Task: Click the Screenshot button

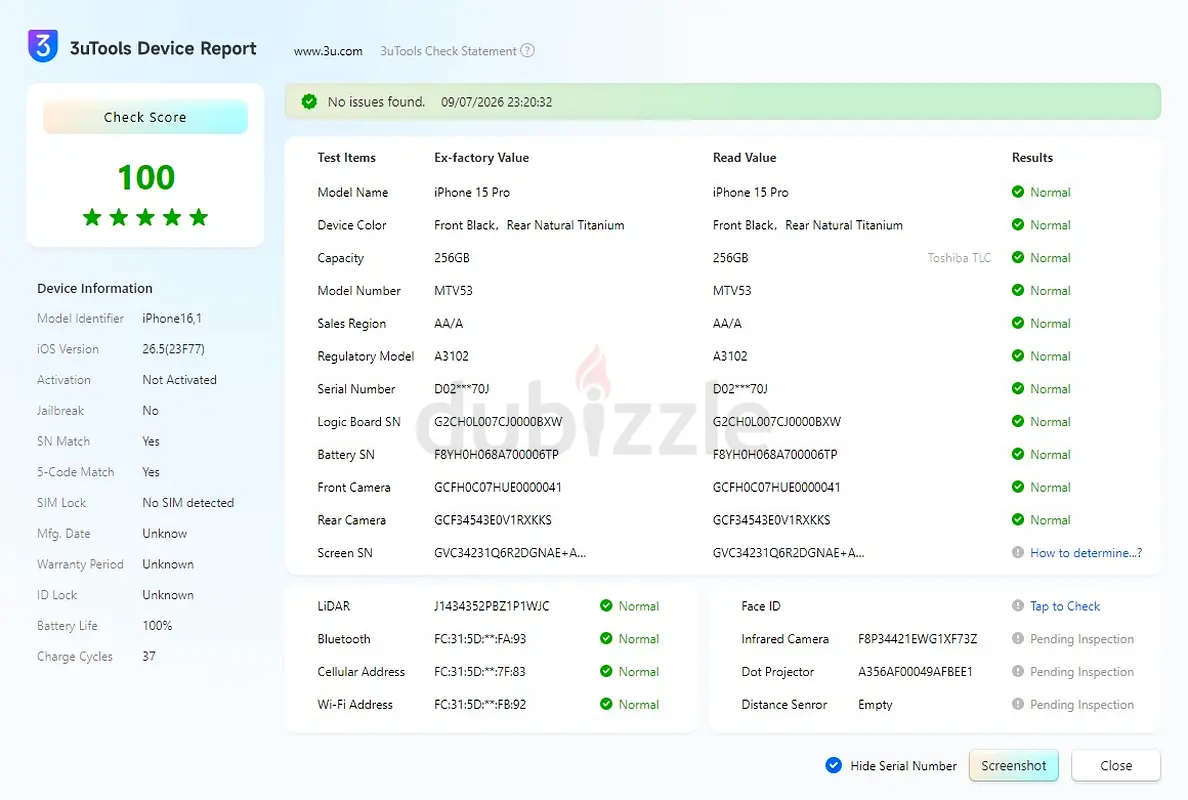Action: coord(1013,765)
